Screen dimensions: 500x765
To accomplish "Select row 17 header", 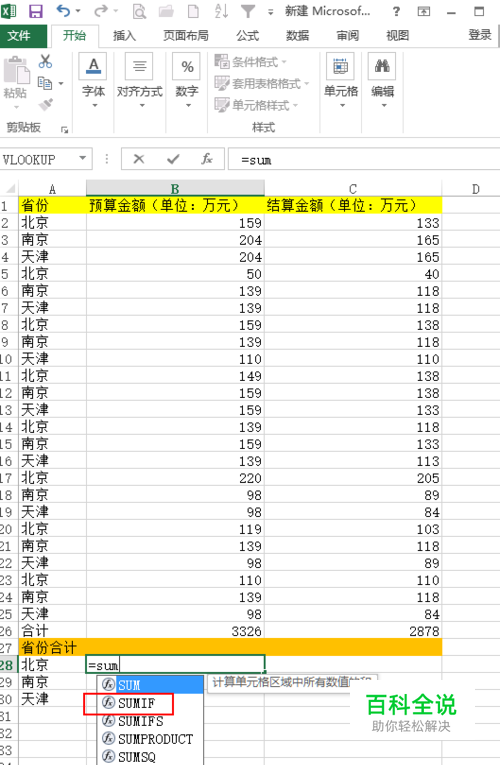I will (x=8, y=478).
